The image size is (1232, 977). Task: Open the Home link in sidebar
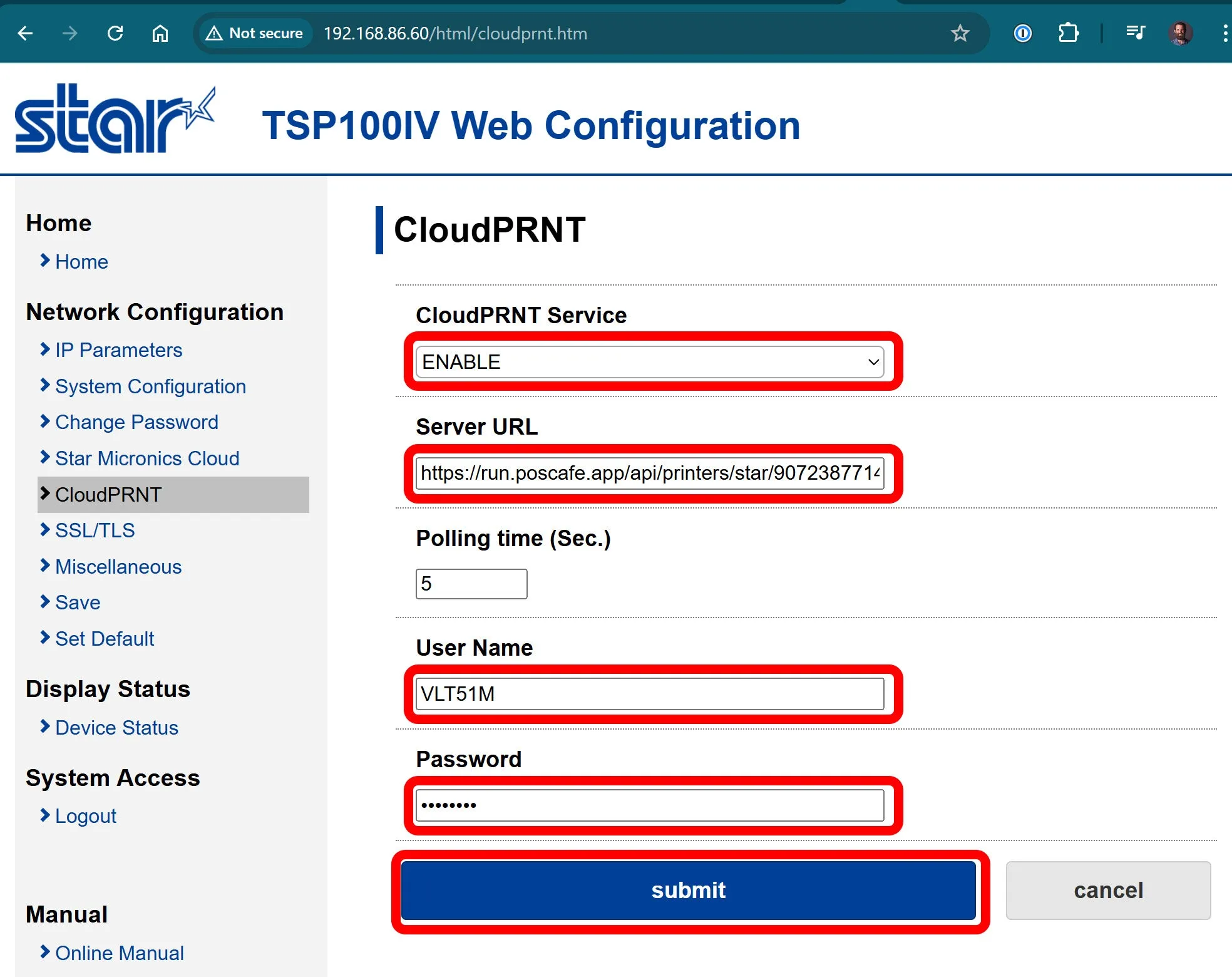tap(81, 262)
